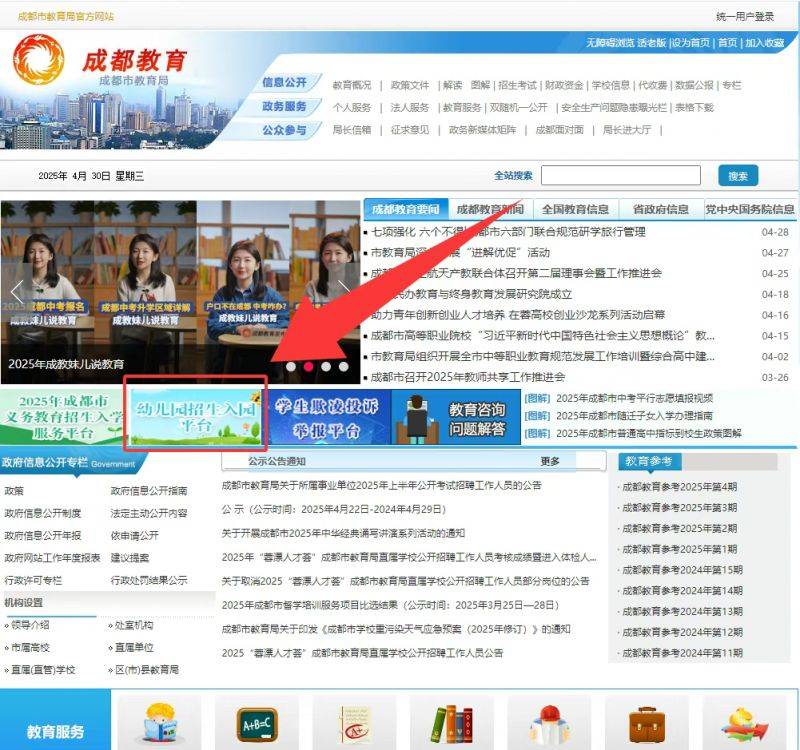Open 政府信息公开年报 link
Image resolution: width=800 pixels, height=750 pixels.
[x=43, y=536]
